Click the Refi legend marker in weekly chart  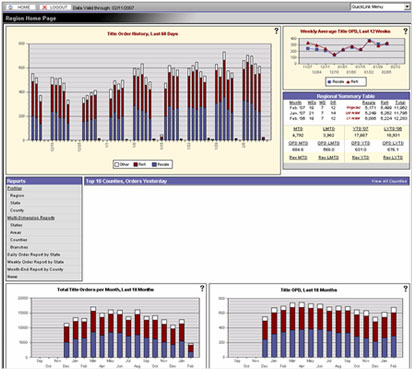(x=349, y=82)
